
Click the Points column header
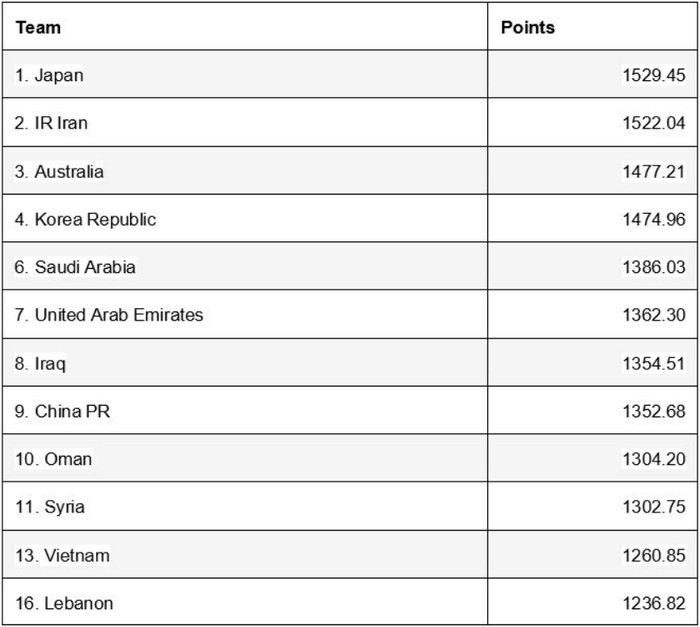tap(527, 27)
